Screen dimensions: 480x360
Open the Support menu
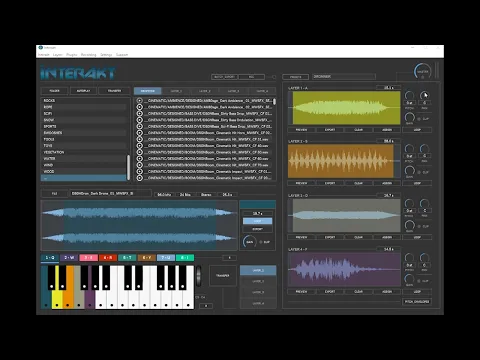(122, 55)
